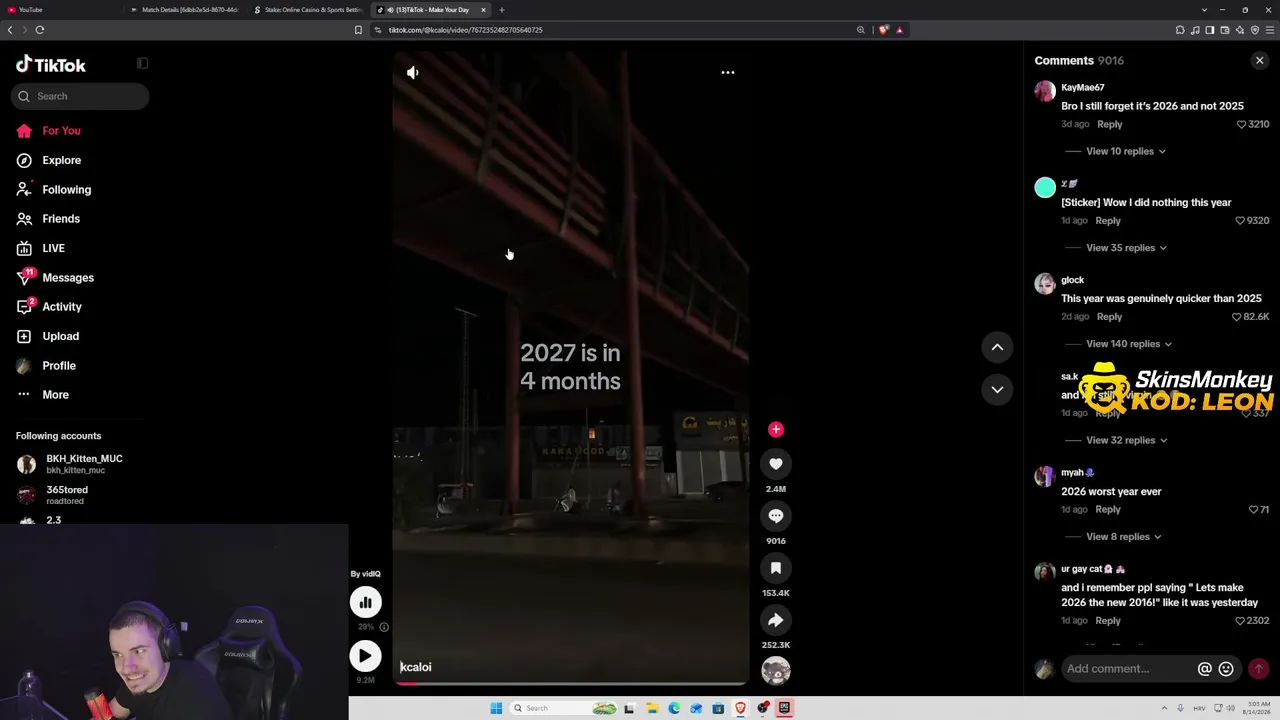
Task: Click the vidIQ play button above 9.2M
Action: point(365,656)
